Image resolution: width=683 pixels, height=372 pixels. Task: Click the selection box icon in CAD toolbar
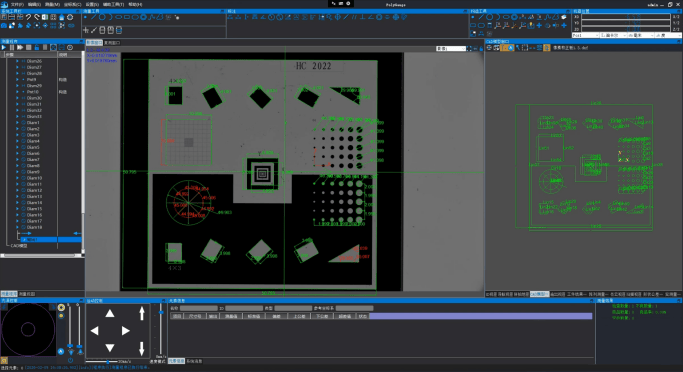pos(525,48)
